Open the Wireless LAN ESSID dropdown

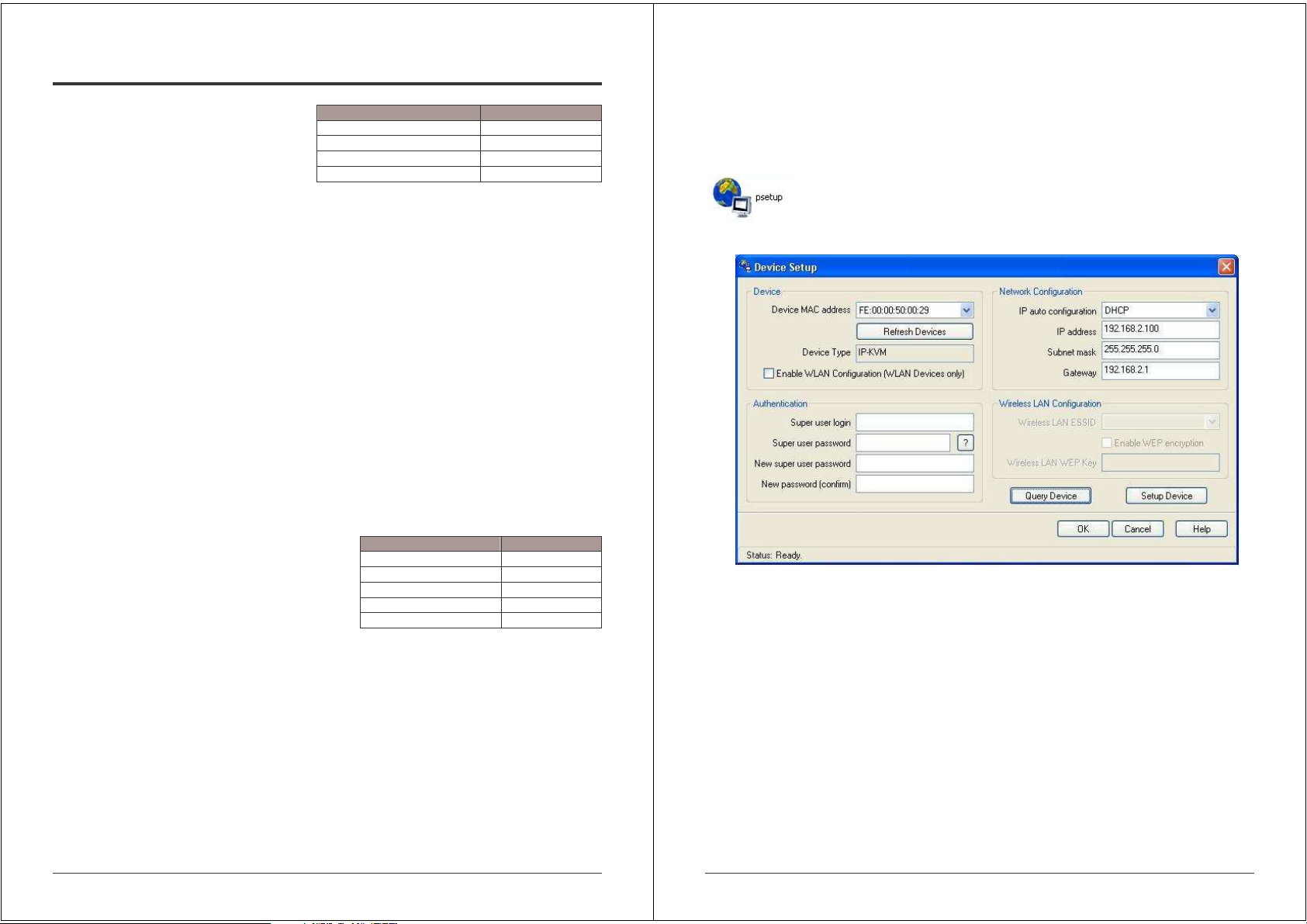1212,422
